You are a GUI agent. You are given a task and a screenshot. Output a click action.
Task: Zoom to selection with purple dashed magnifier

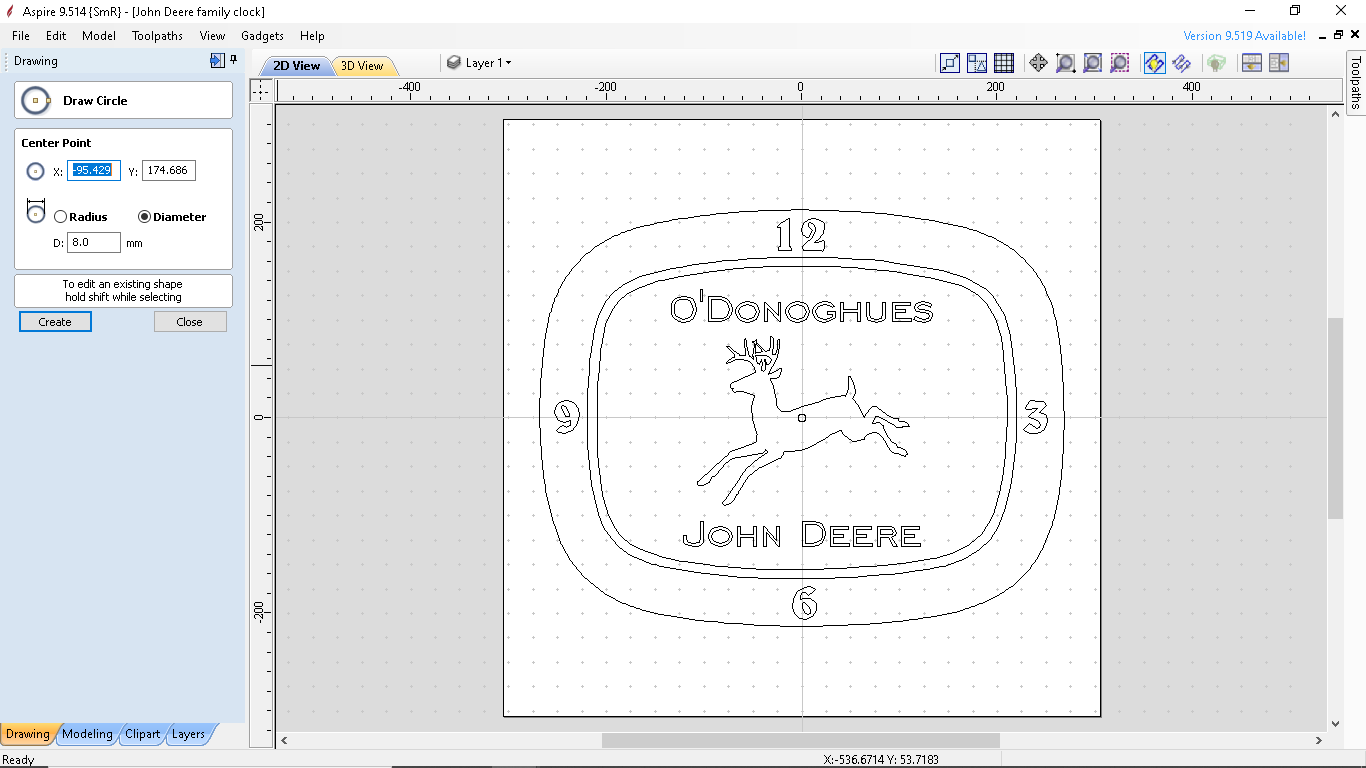[x=1119, y=63]
